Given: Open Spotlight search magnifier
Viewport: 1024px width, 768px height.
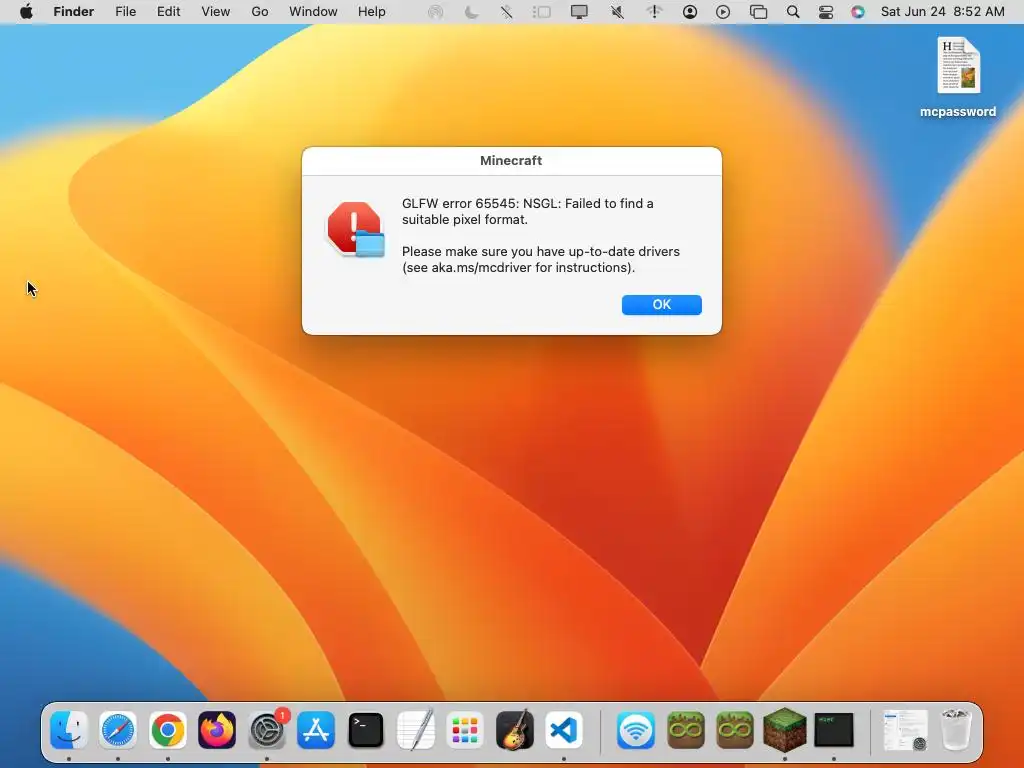Looking at the screenshot, I should tap(793, 12).
